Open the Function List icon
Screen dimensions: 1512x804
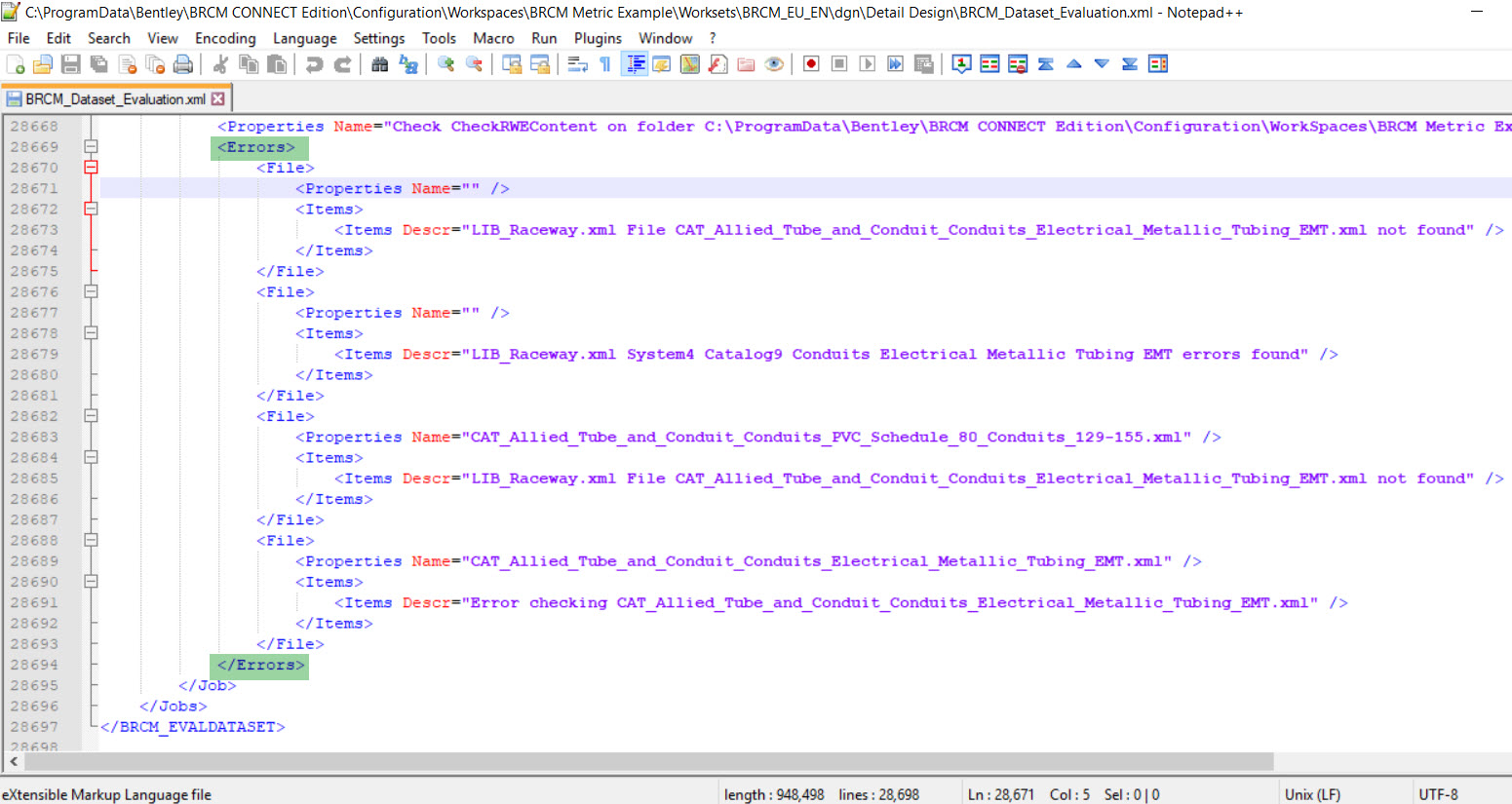pyautogui.click(x=718, y=64)
